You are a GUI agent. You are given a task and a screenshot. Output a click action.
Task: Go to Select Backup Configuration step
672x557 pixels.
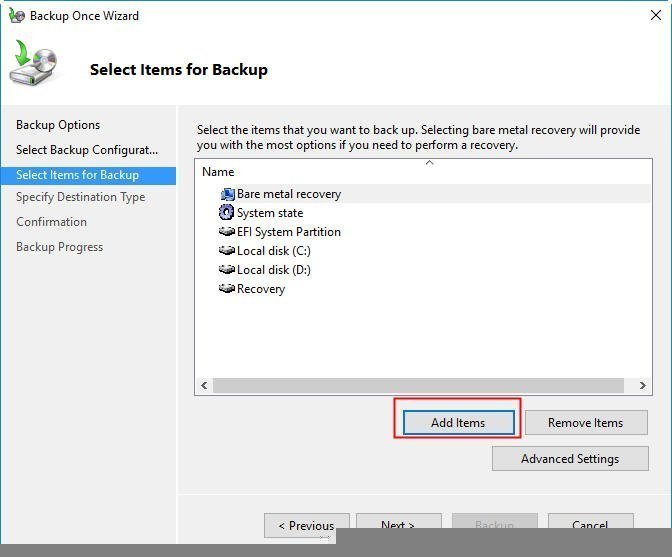[x=87, y=150]
